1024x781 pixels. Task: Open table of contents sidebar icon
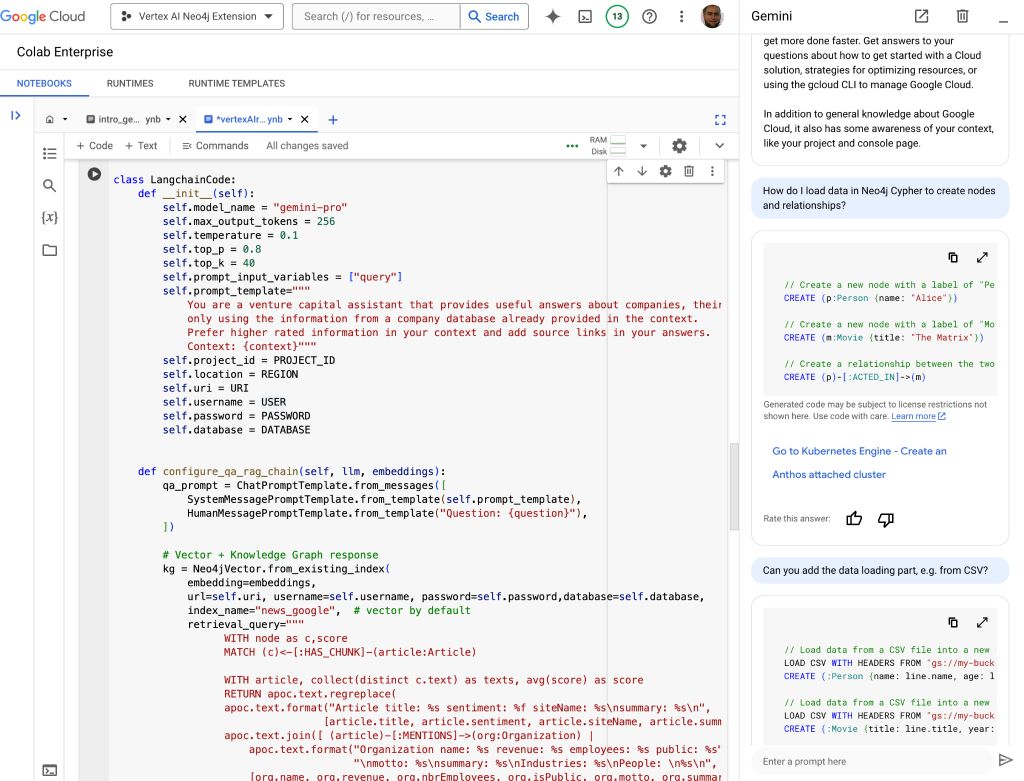pyautogui.click(x=50, y=153)
